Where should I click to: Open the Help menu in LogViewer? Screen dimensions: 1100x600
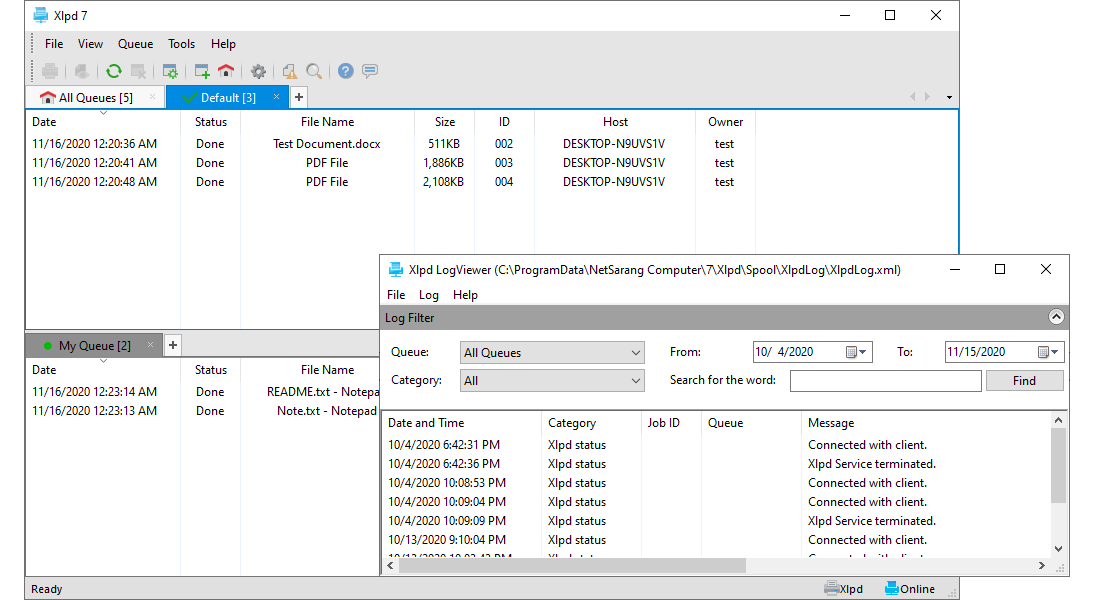point(465,295)
